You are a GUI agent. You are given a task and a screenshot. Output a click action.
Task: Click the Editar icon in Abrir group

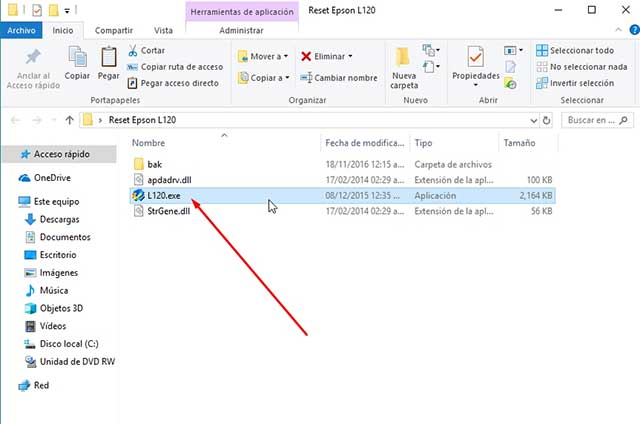point(511,67)
